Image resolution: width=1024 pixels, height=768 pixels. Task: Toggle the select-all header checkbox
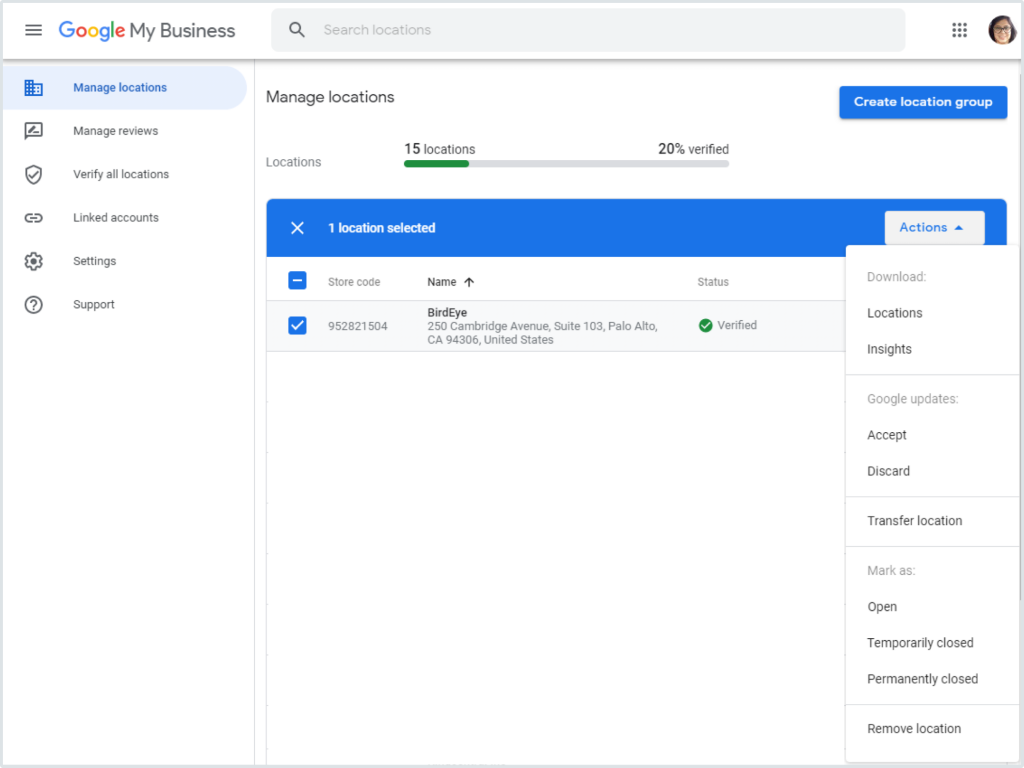[297, 280]
